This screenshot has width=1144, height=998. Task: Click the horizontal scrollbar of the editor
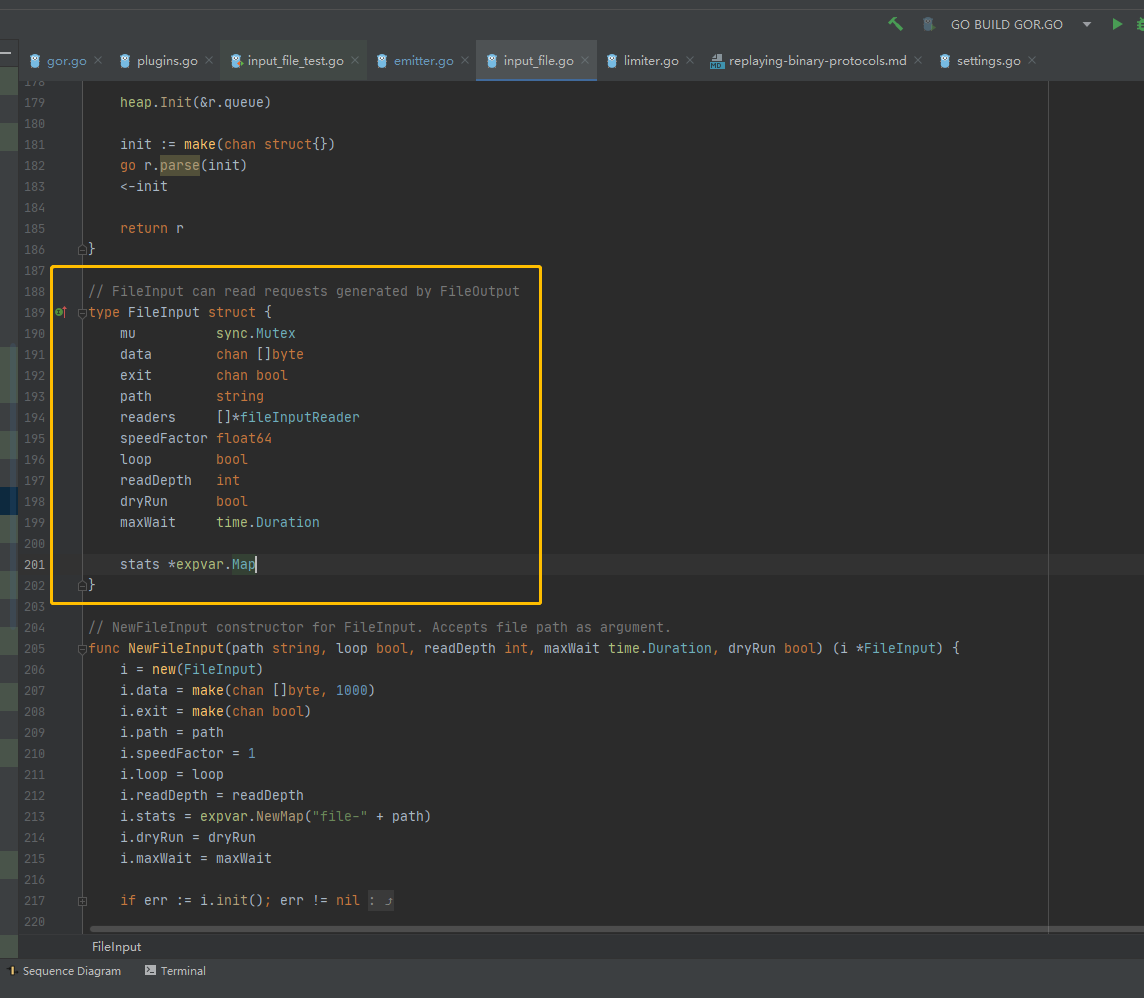coord(617,929)
